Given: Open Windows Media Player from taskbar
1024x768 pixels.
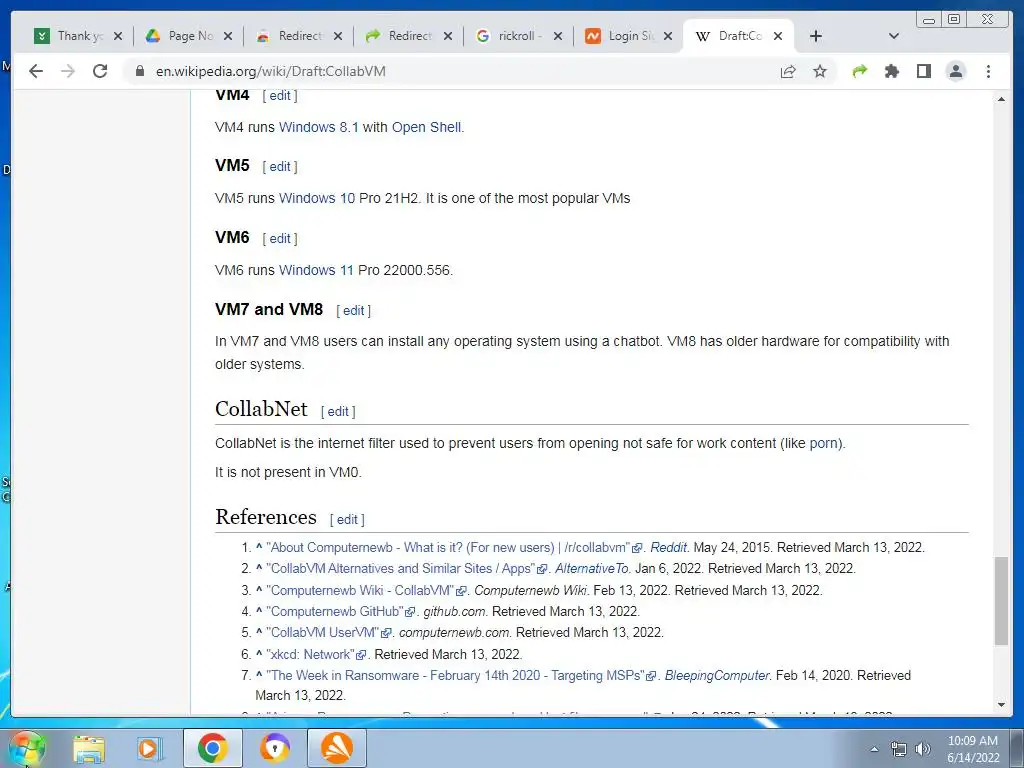Looking at the screenshot, I should pyautogui.click(x=149, y=748).
